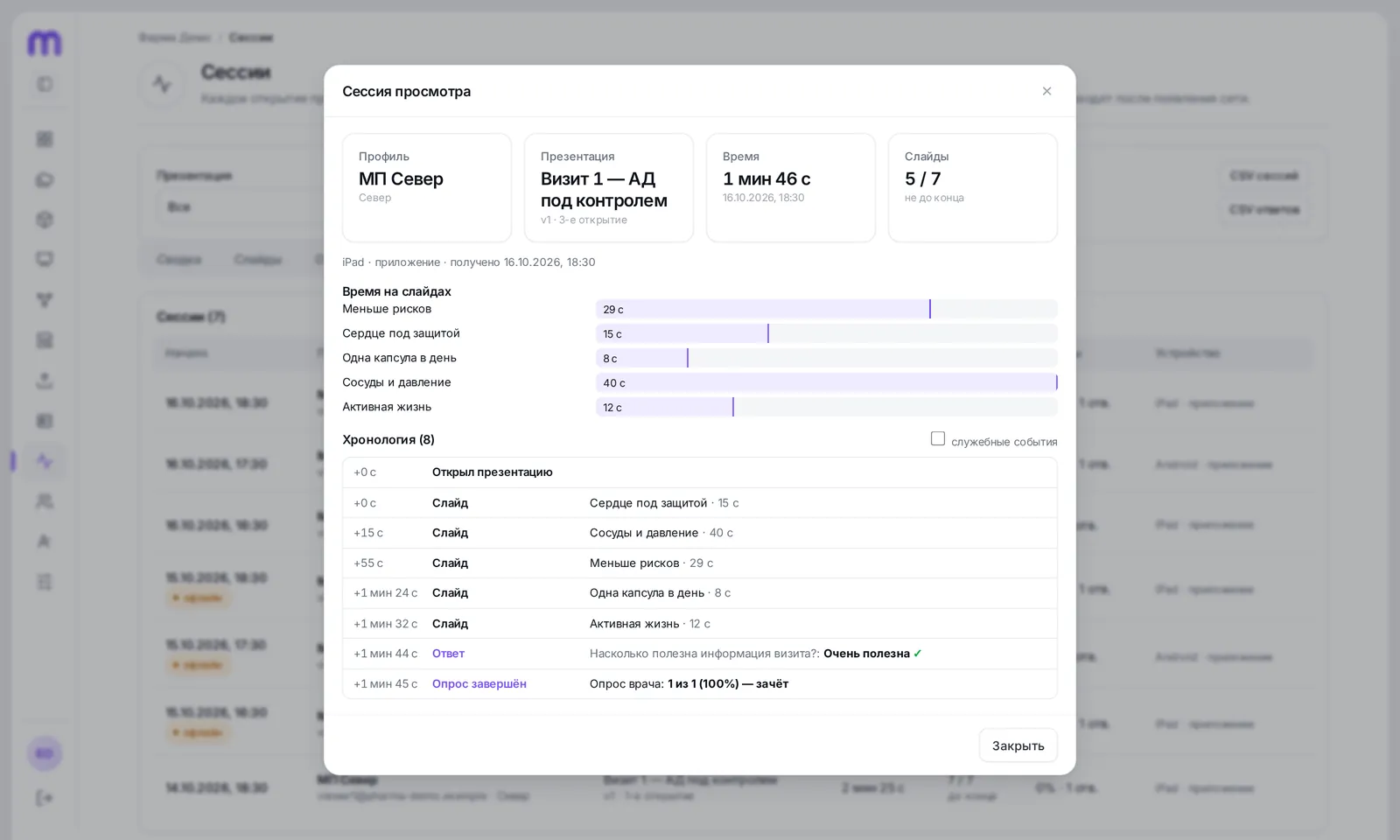Click the 1 мин 46 с time card

coord(791,187)
